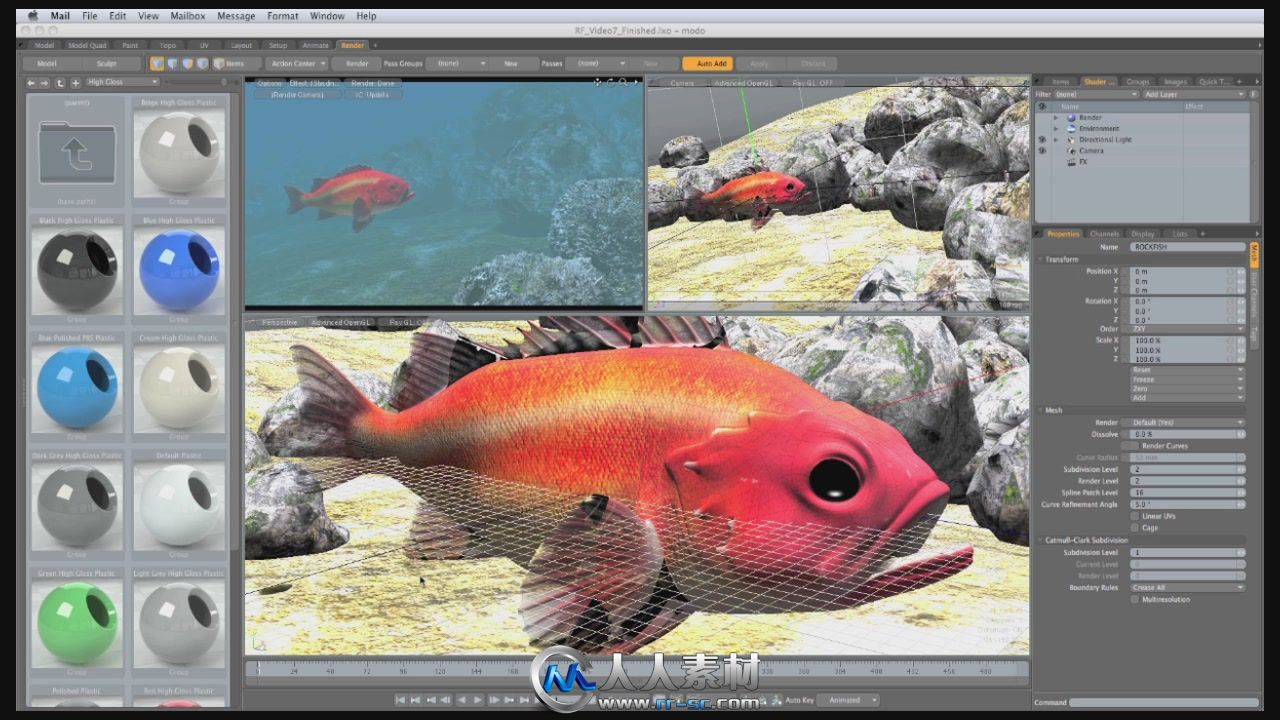
Task: Play backward on the timeline
Action: 462,700
